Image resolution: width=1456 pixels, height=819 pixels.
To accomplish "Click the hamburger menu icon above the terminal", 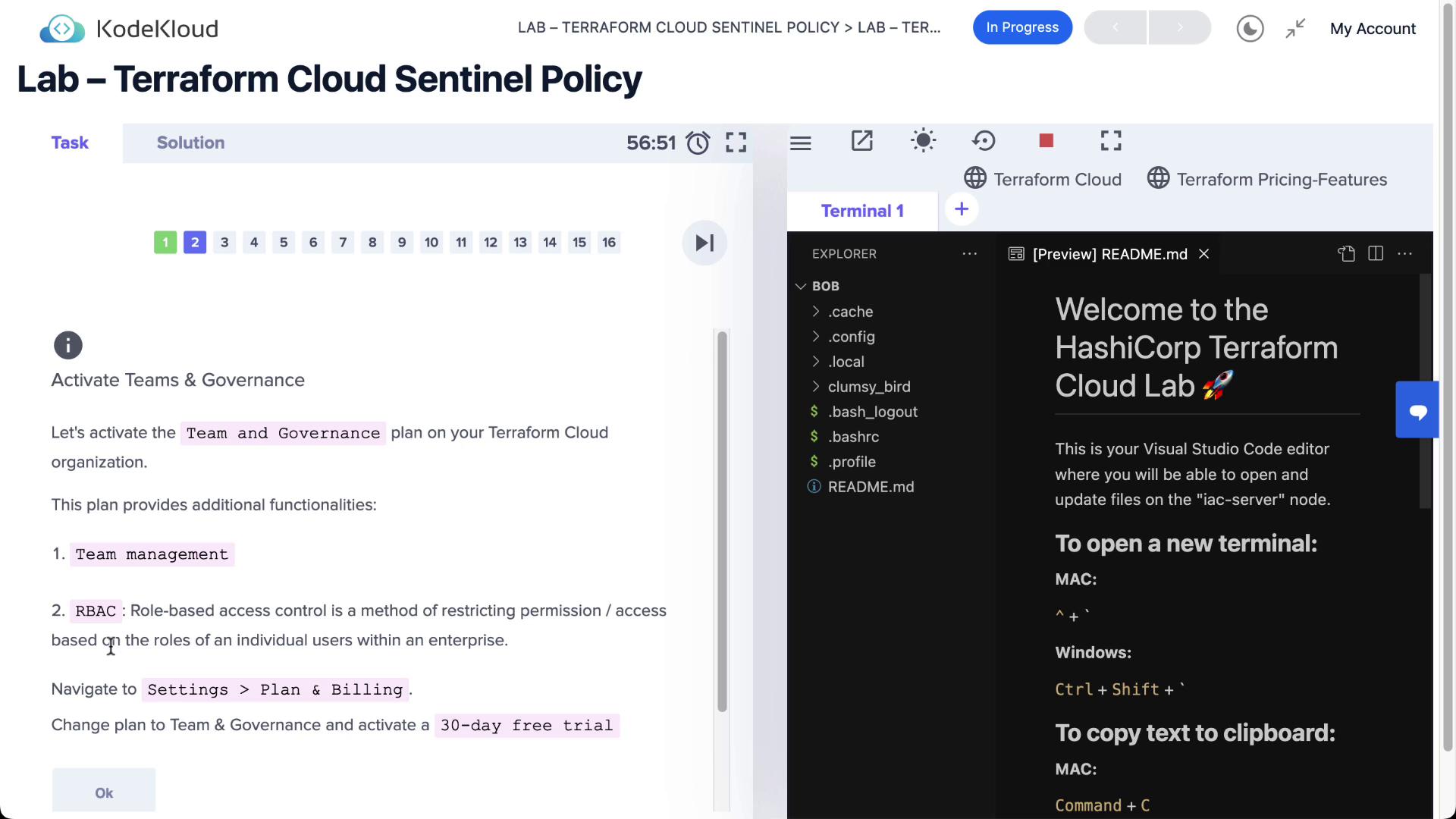I will pyautogui.click(x=800, y=143).
